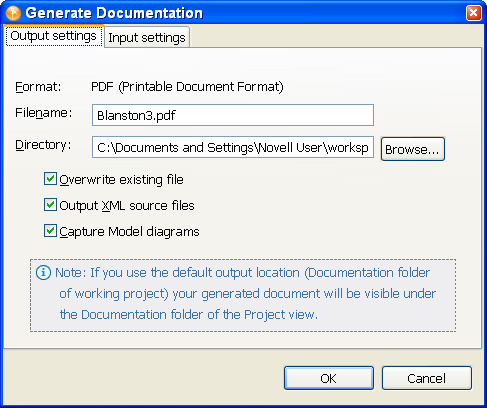The width and height of the screenshot is (487, 408).
Task: Click the info icon beside the Note
Action: click(43, 273)
